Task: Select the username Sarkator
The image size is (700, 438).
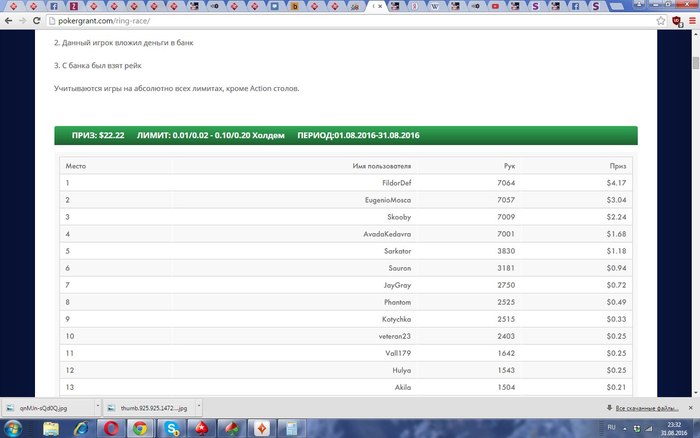Action: point(397,251)
